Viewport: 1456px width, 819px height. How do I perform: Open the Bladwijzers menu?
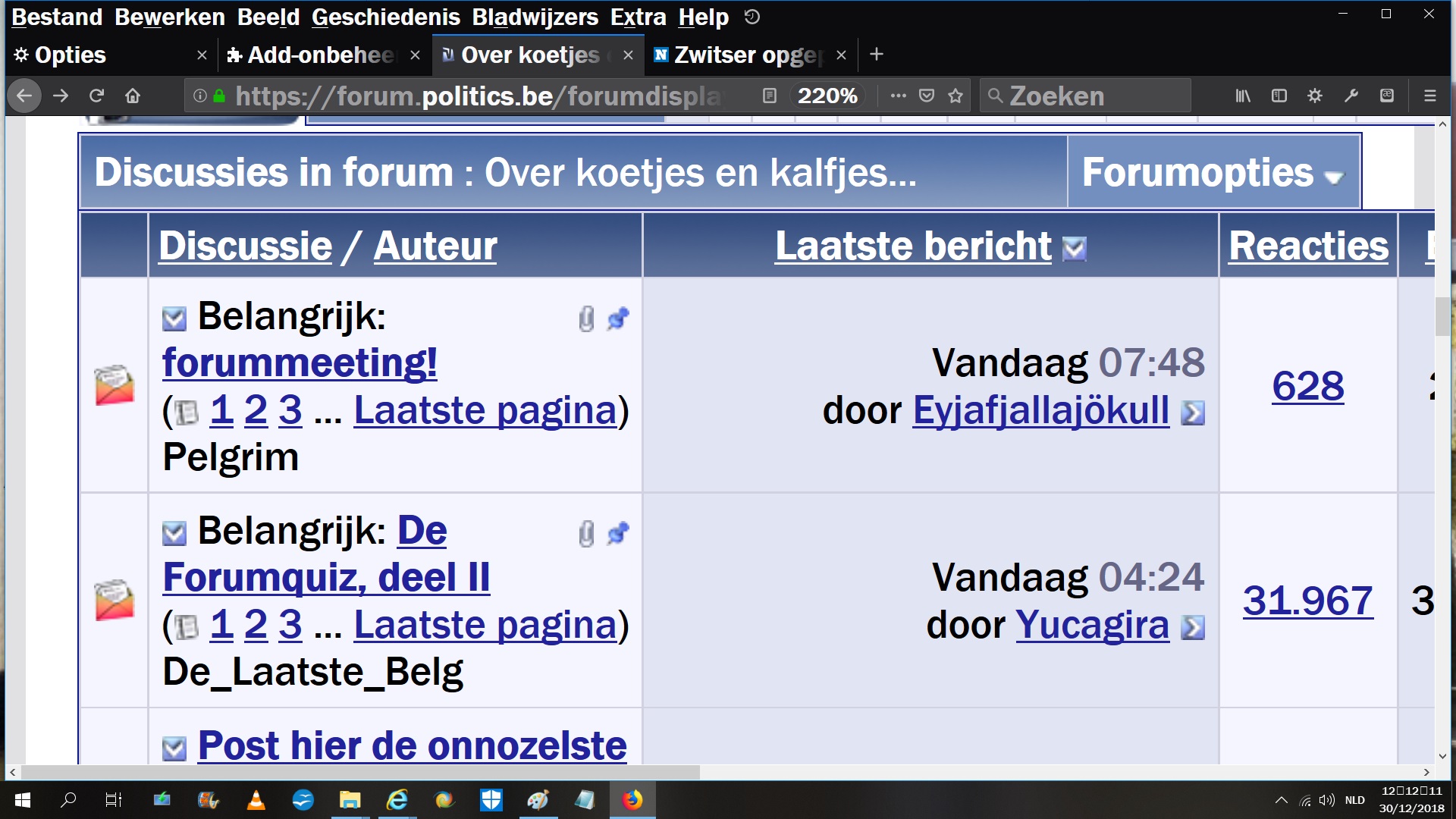point(535,17)
